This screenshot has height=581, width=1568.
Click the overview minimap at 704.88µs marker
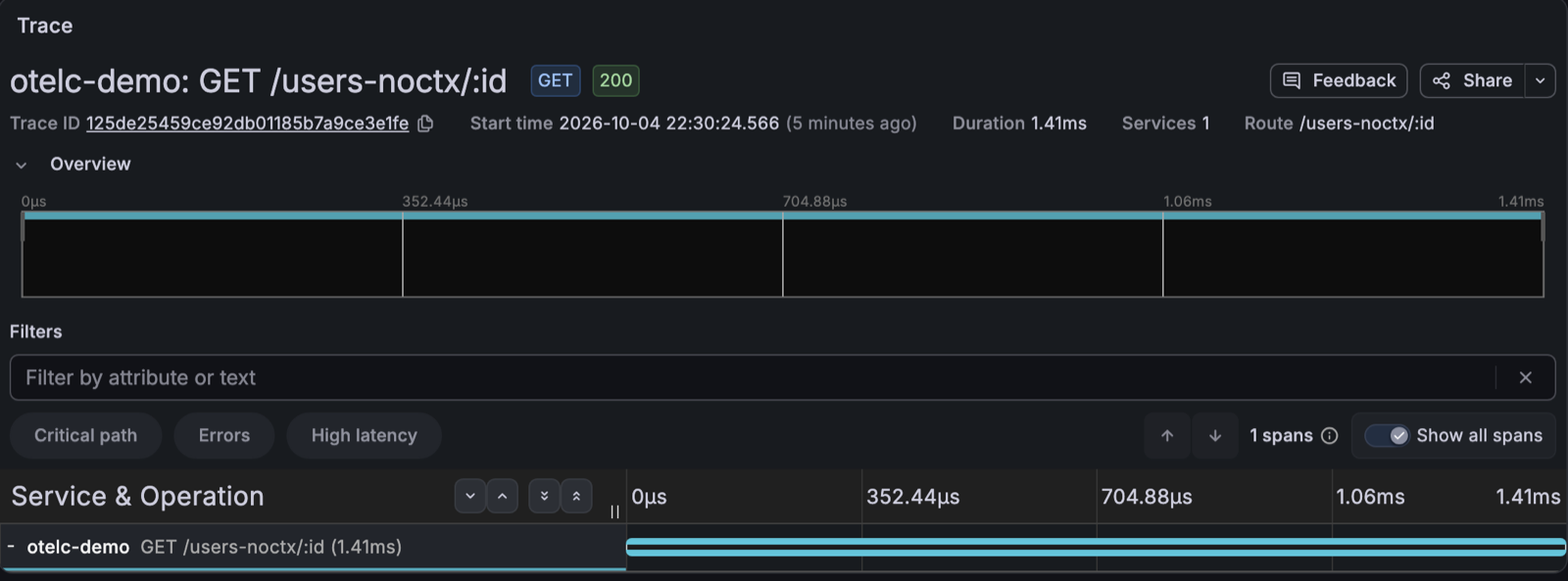(783, 255)
